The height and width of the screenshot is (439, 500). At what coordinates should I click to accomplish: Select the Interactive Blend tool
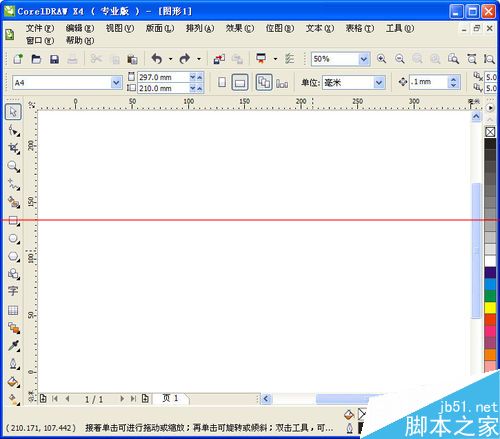coord(13,328)
